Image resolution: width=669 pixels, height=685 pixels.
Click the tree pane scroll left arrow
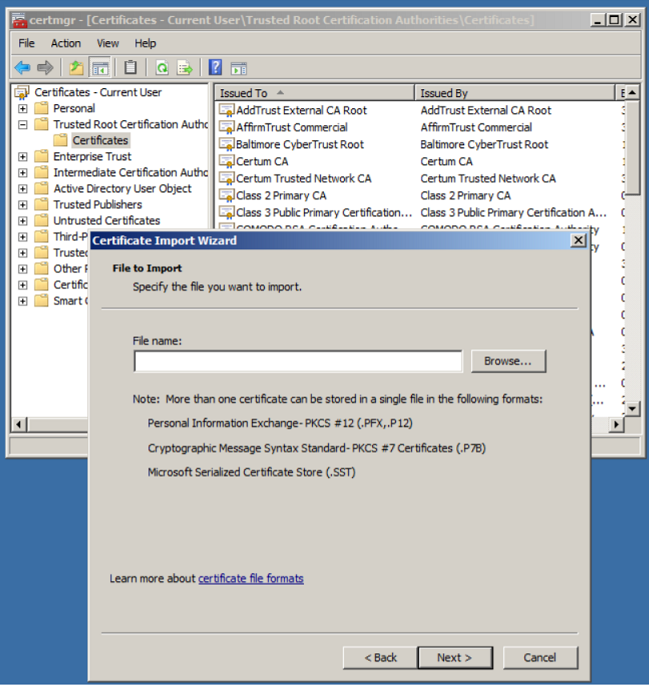(x=19, y=424)
